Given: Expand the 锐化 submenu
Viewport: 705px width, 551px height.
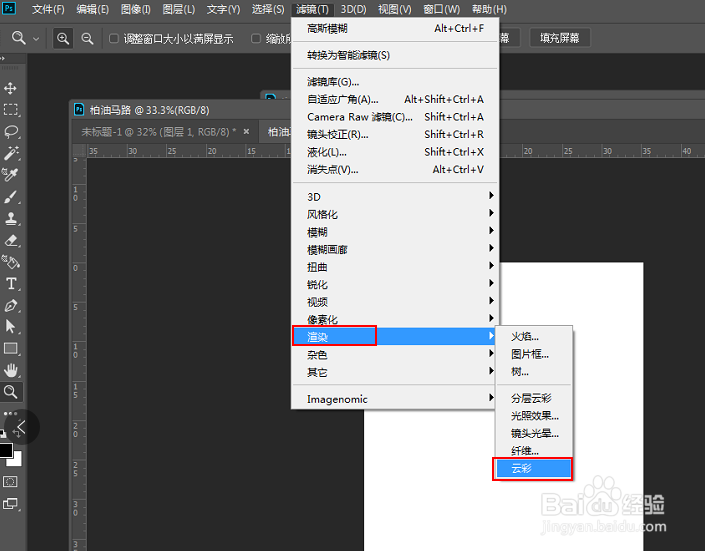Looking at the screenshot, I should (x=395, y=284).
